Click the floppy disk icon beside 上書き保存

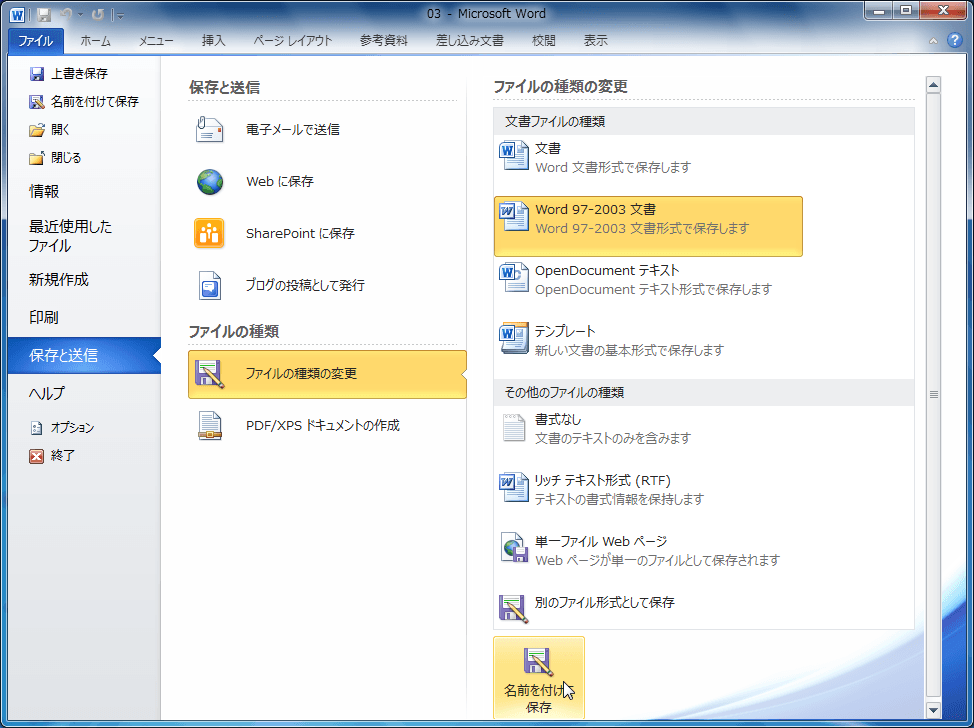pos(37,74)
